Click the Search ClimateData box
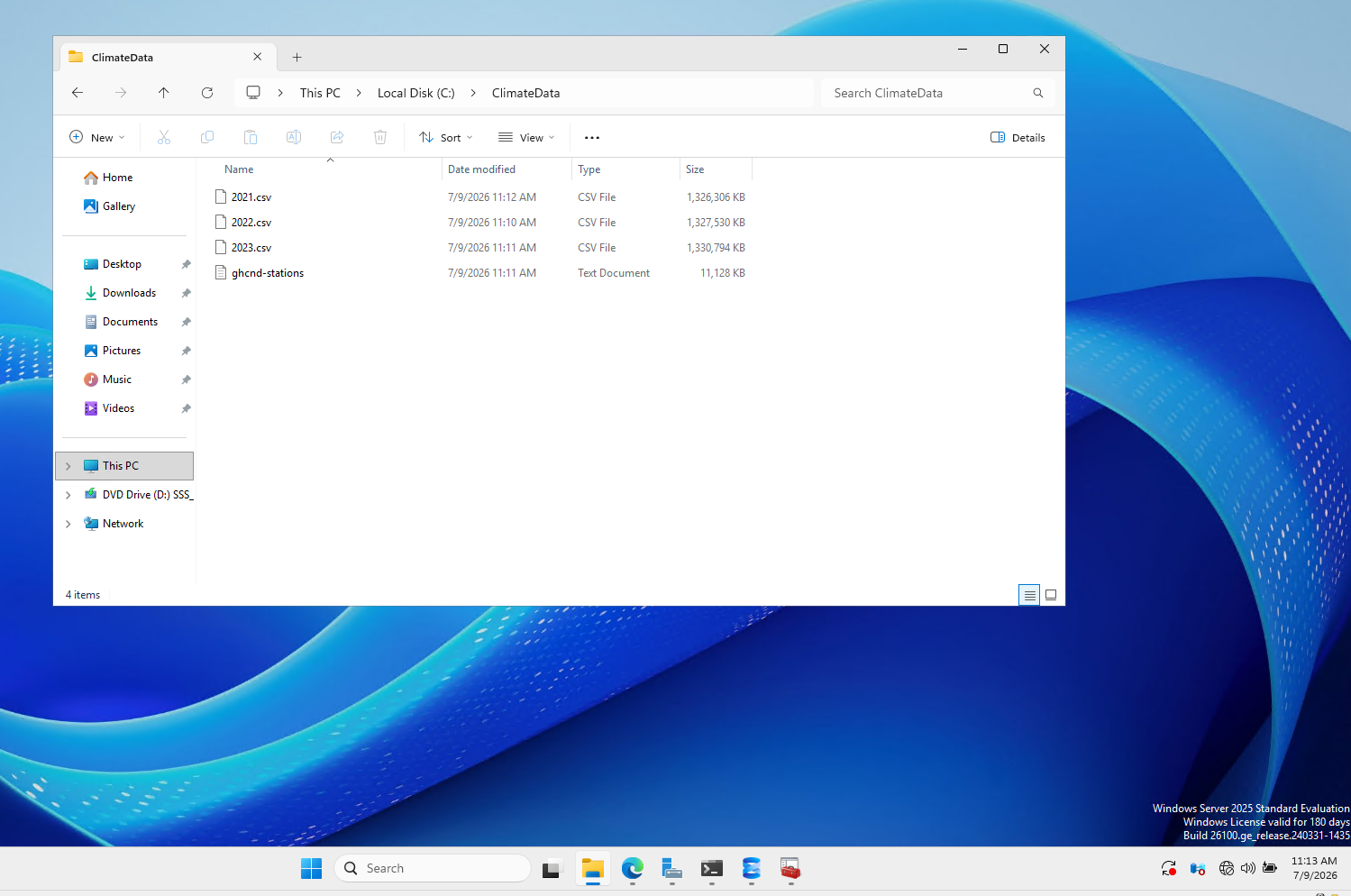The height and width of the screenshot is (896, 1351). coord(937,93)
